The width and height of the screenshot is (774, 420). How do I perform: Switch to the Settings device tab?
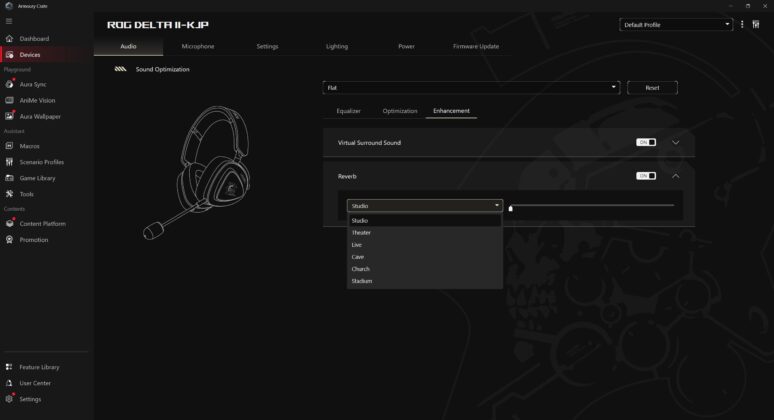coord(268,46)
